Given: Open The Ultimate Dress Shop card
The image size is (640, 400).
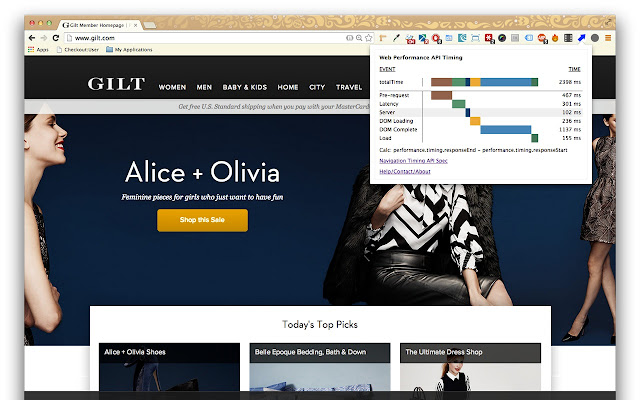Looking at the screenshot, I should 470,367.
